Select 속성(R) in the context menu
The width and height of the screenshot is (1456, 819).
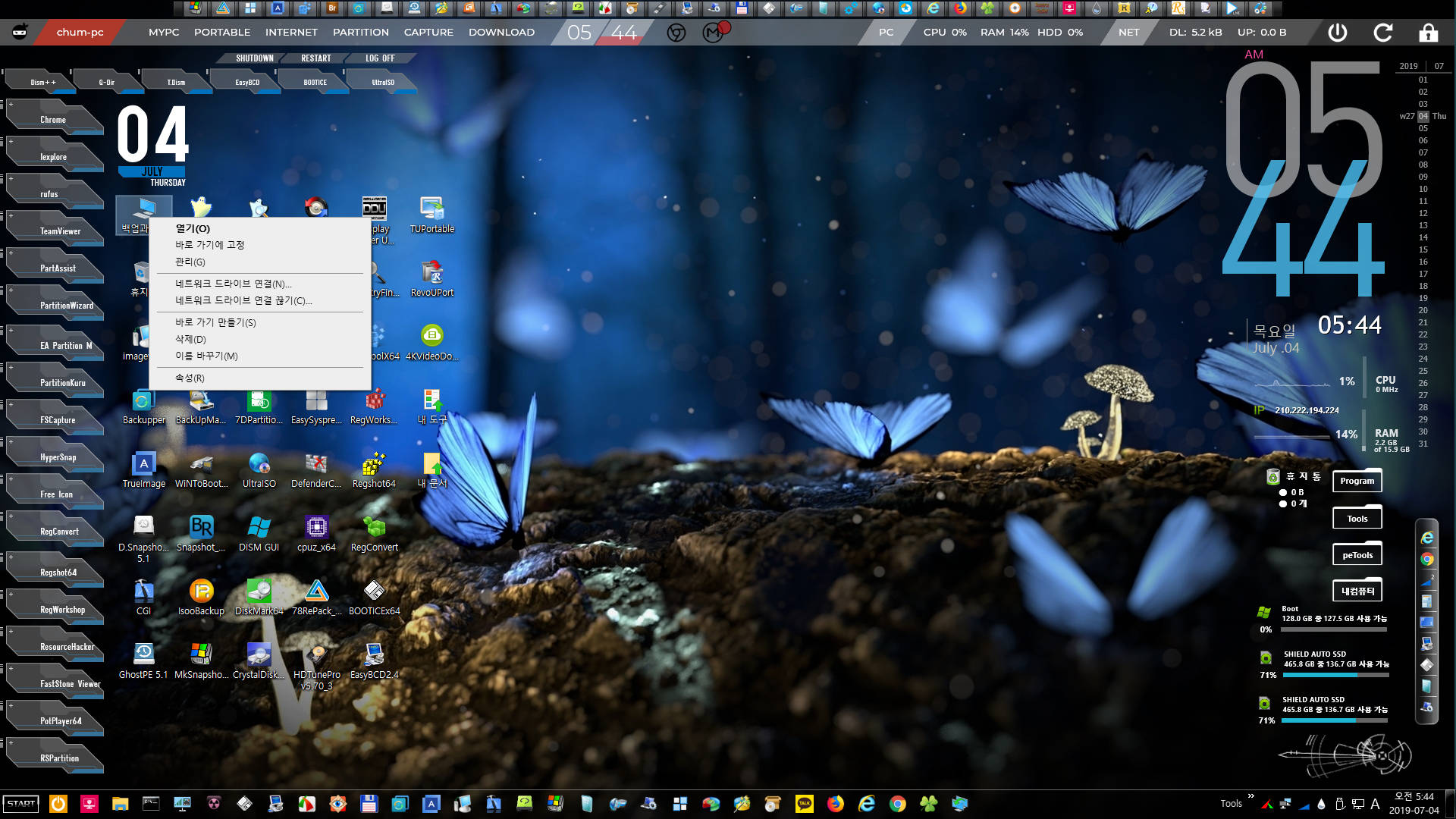coord(259,378)
